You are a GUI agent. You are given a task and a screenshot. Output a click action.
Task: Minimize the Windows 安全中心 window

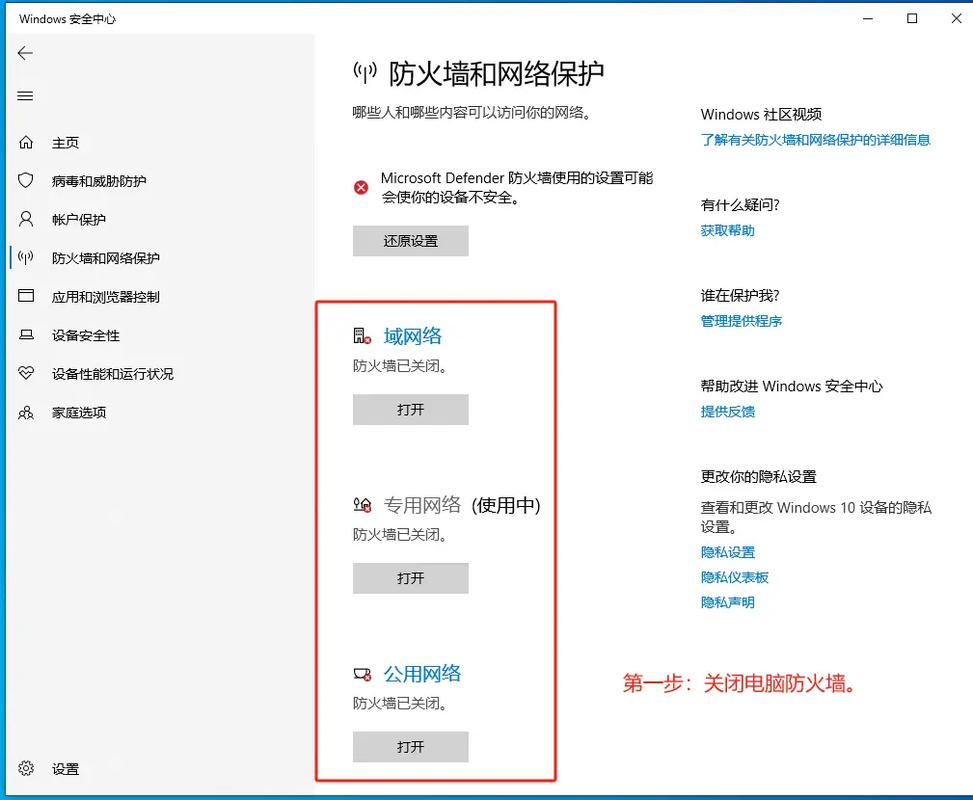coord(868,19)
